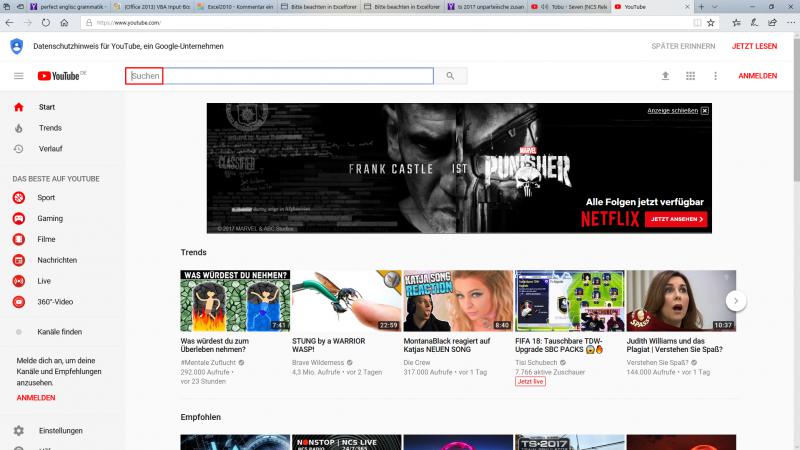Screen dimensions: 800x450
Task: Switch to 'perfect englisc grammatik' tab
Action: tap(68, 7)
